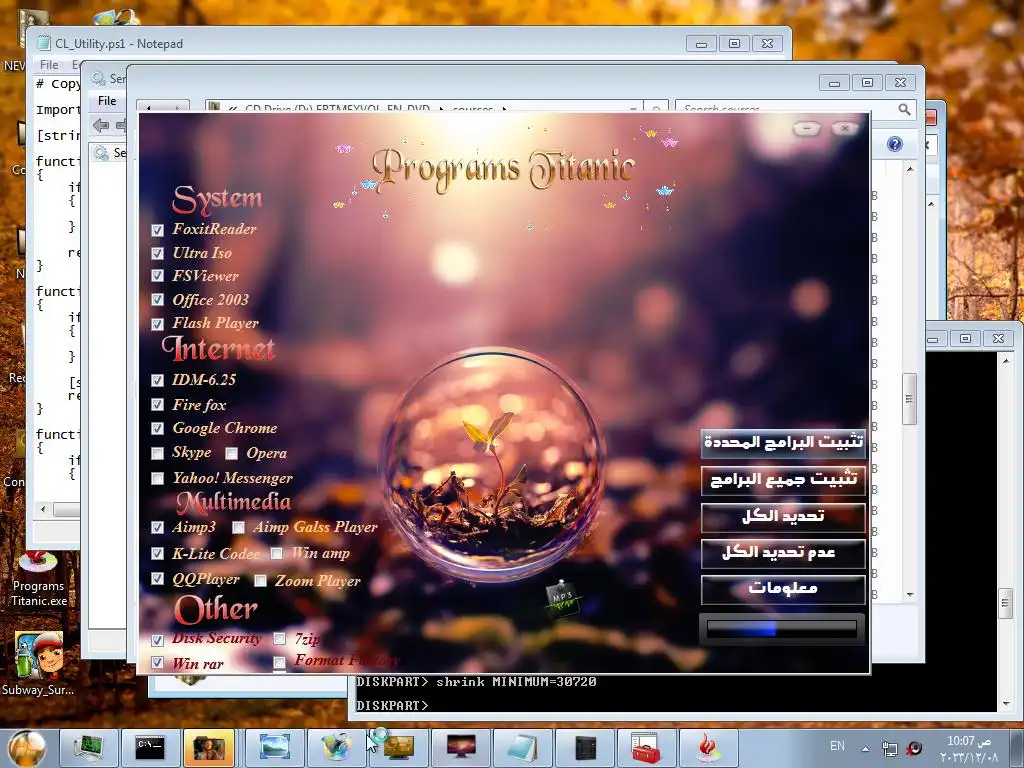Click the EN language indicator
This screenshot has width=1024, height=768.
pyautogui.click(x=837, y=746)
